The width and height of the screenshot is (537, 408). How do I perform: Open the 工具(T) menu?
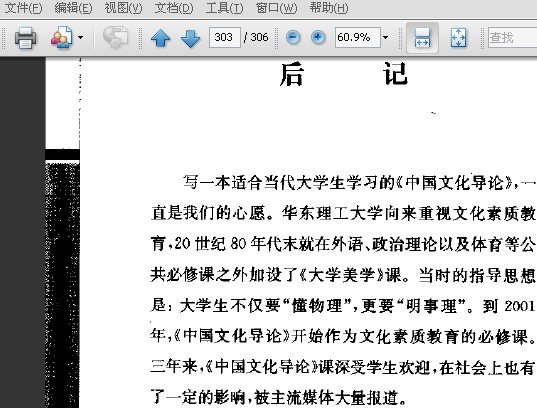coord(224,8)
